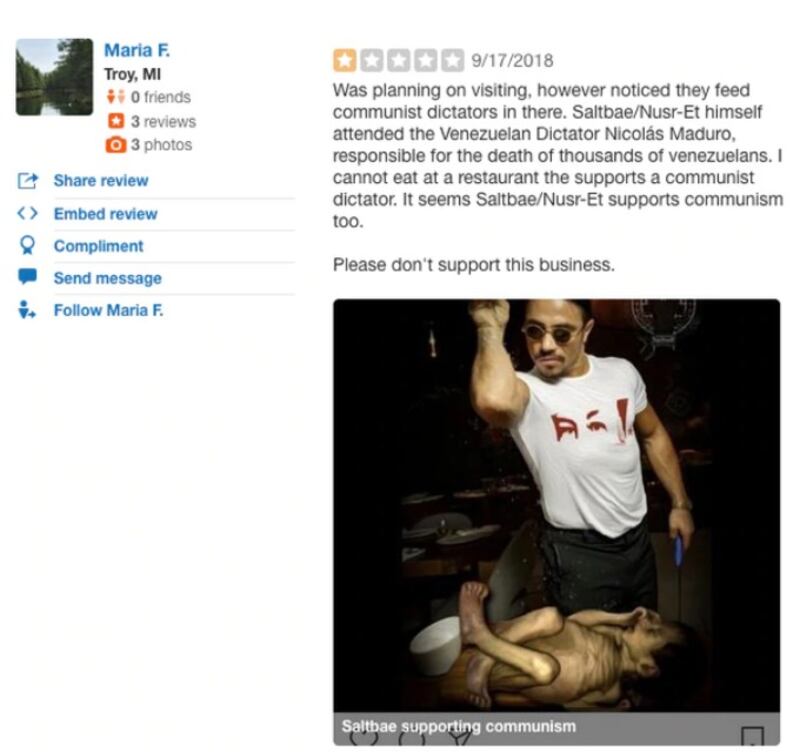800x752 pixels.
Task: Open Maria F.'s profile name link
Action: 137,50
